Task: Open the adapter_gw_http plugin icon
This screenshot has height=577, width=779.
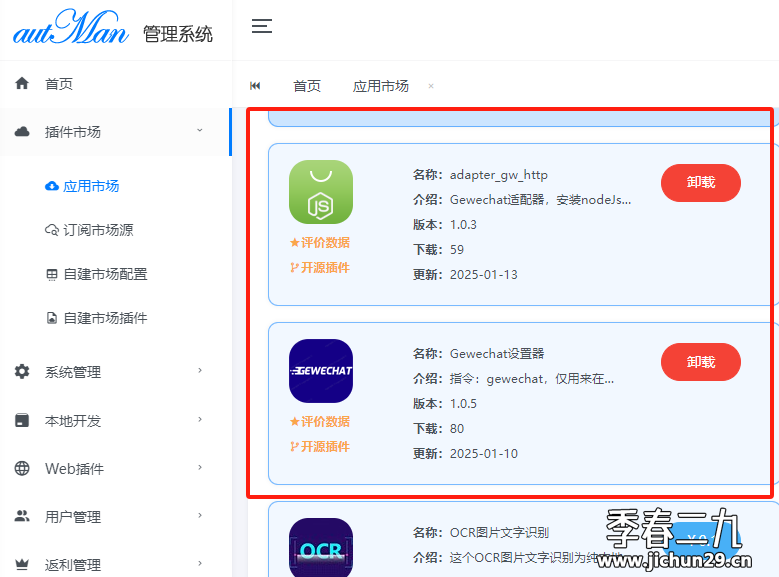Action: pyautogui.click(x=321, y=192)
